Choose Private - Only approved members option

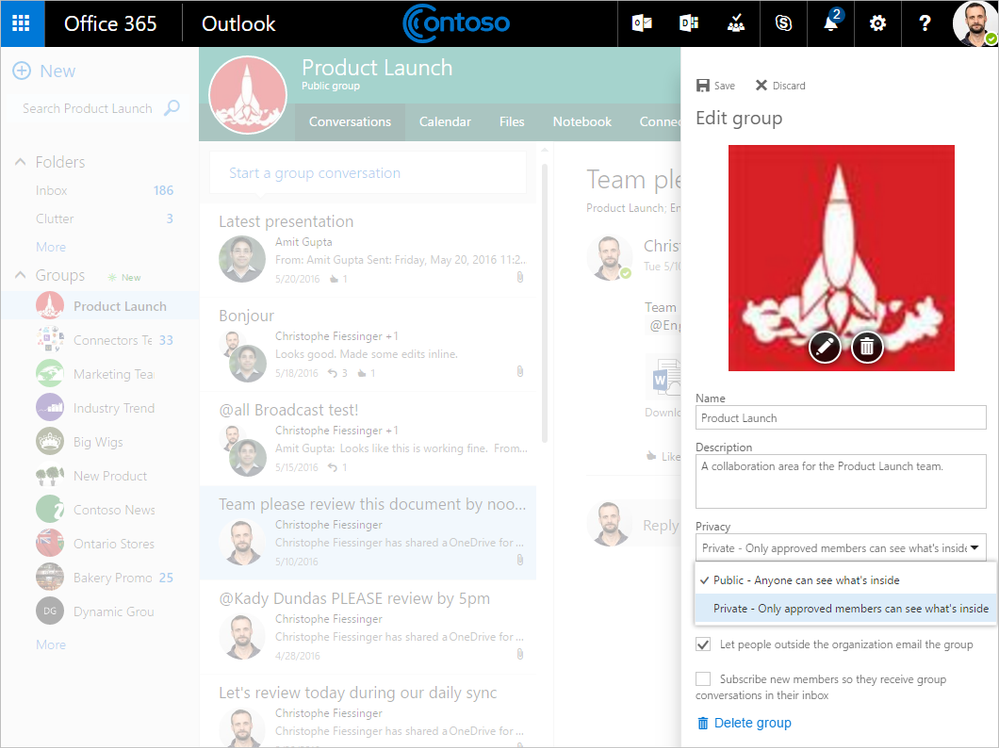(845, 608)
